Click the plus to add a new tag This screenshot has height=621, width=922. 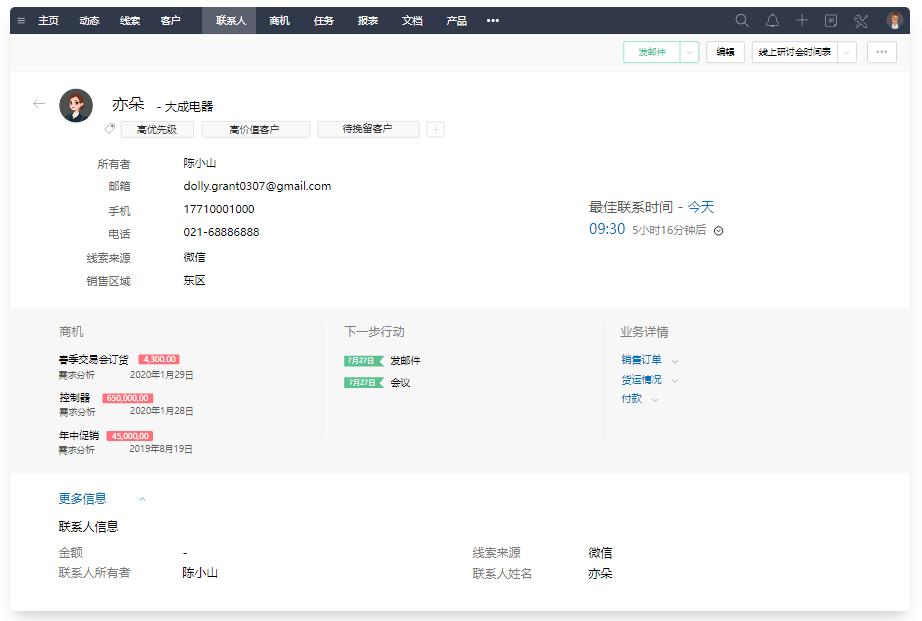pyautogui.click(x=434, y=128)
